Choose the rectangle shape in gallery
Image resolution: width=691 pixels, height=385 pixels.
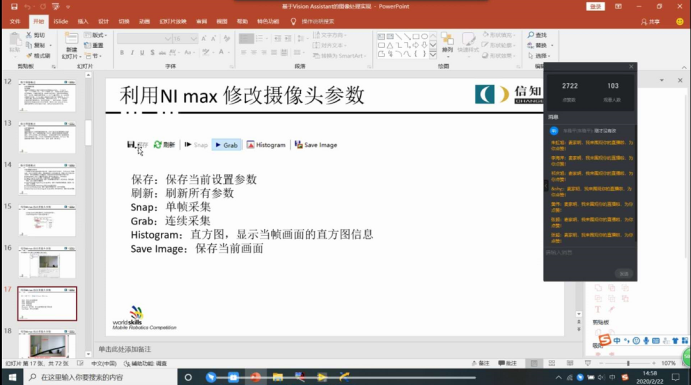pos(416,37)
